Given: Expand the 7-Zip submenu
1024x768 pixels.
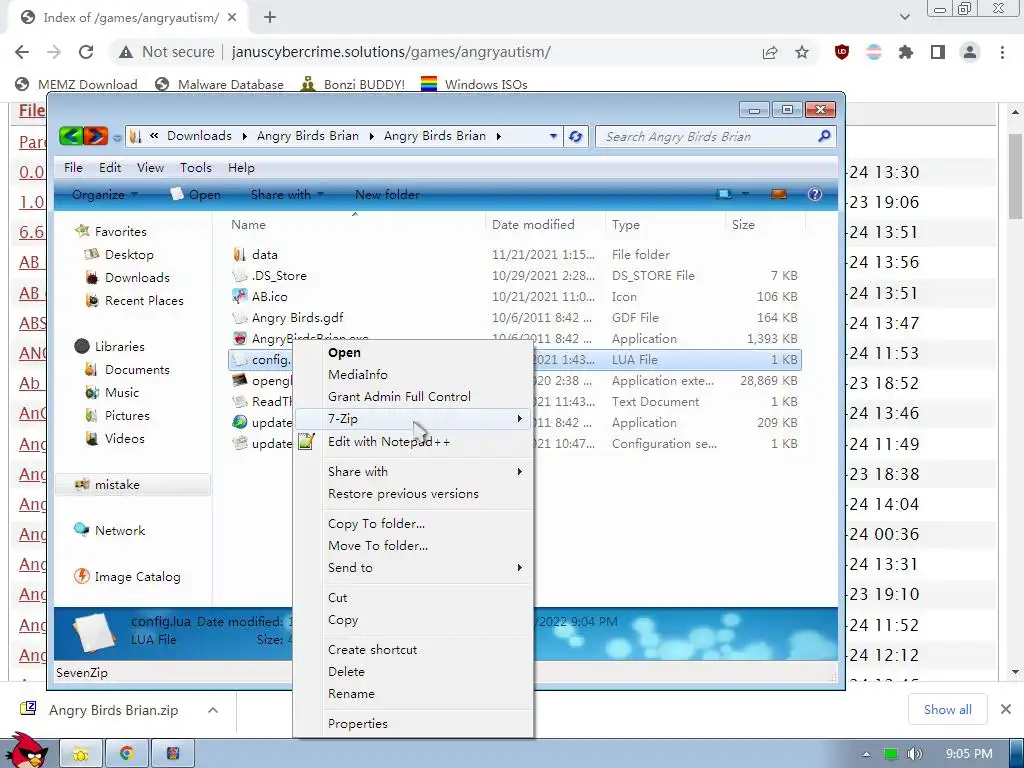Looking at the screenshot, I should [x=411, y=419].
